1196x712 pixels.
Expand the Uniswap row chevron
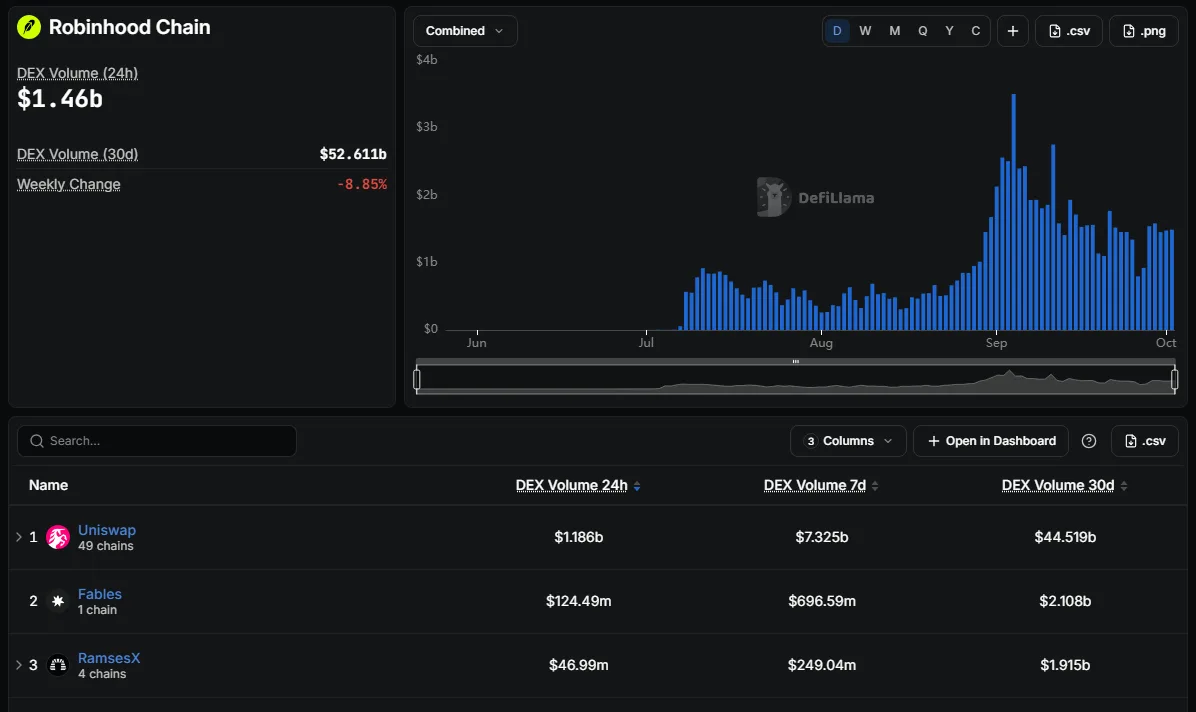[x=19, y=537]
